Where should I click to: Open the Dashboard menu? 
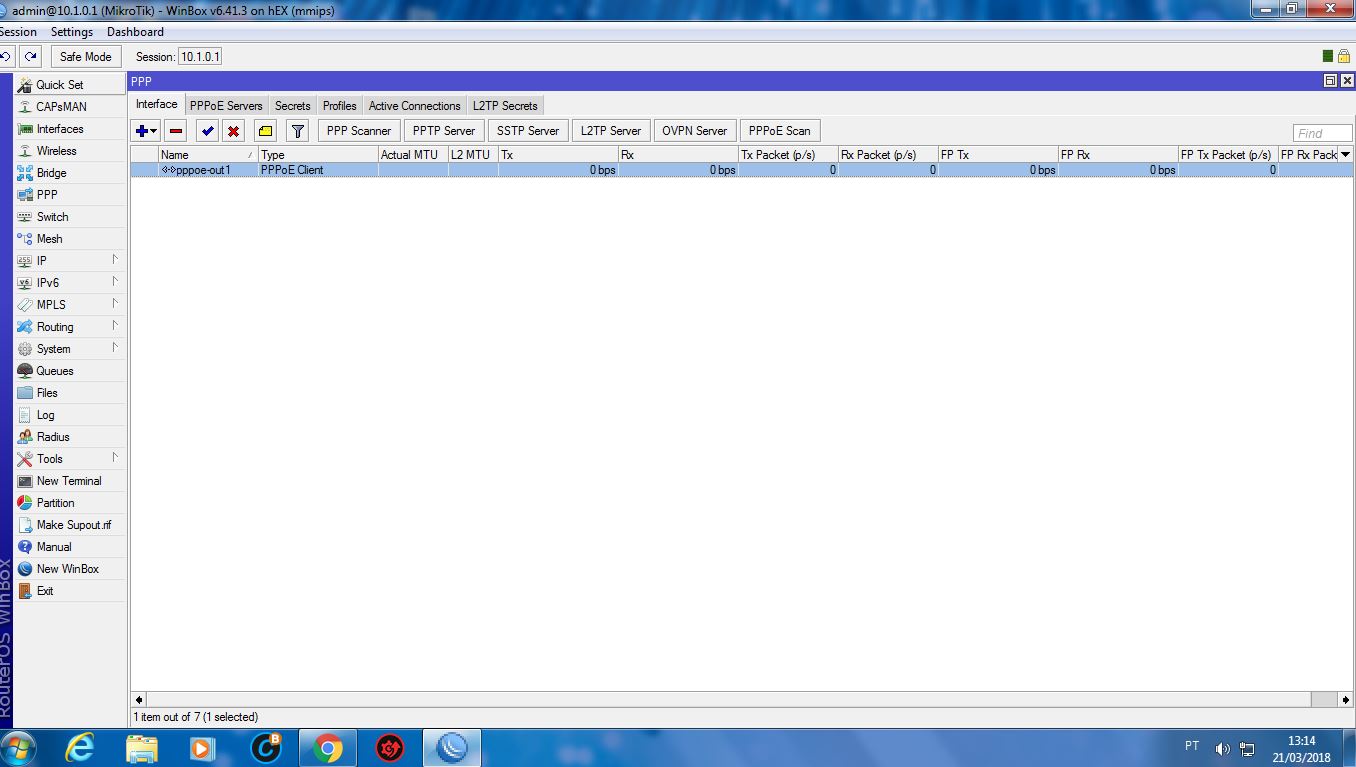click(135, 32)
